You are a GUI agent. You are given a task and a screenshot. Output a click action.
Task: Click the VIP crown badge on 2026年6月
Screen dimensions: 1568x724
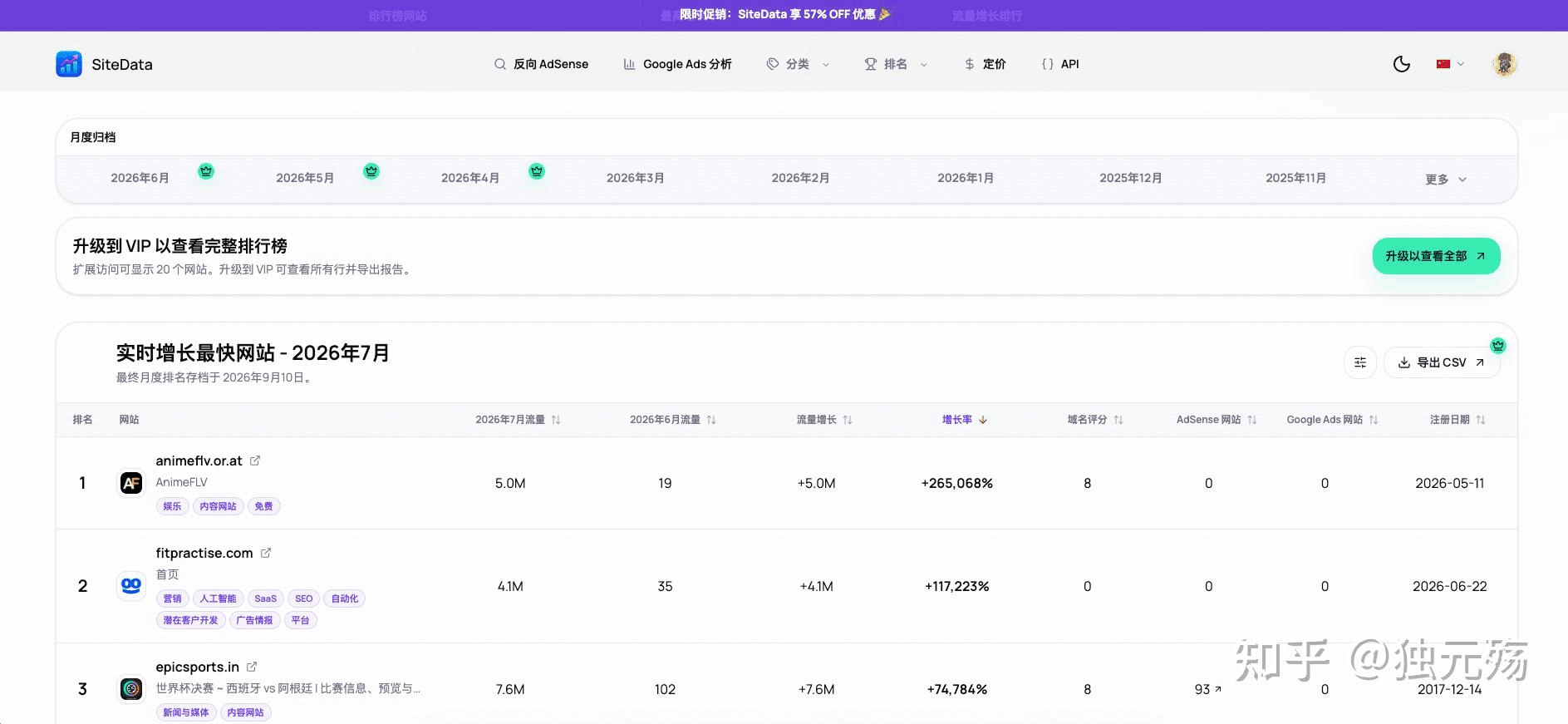pos(206,171)
